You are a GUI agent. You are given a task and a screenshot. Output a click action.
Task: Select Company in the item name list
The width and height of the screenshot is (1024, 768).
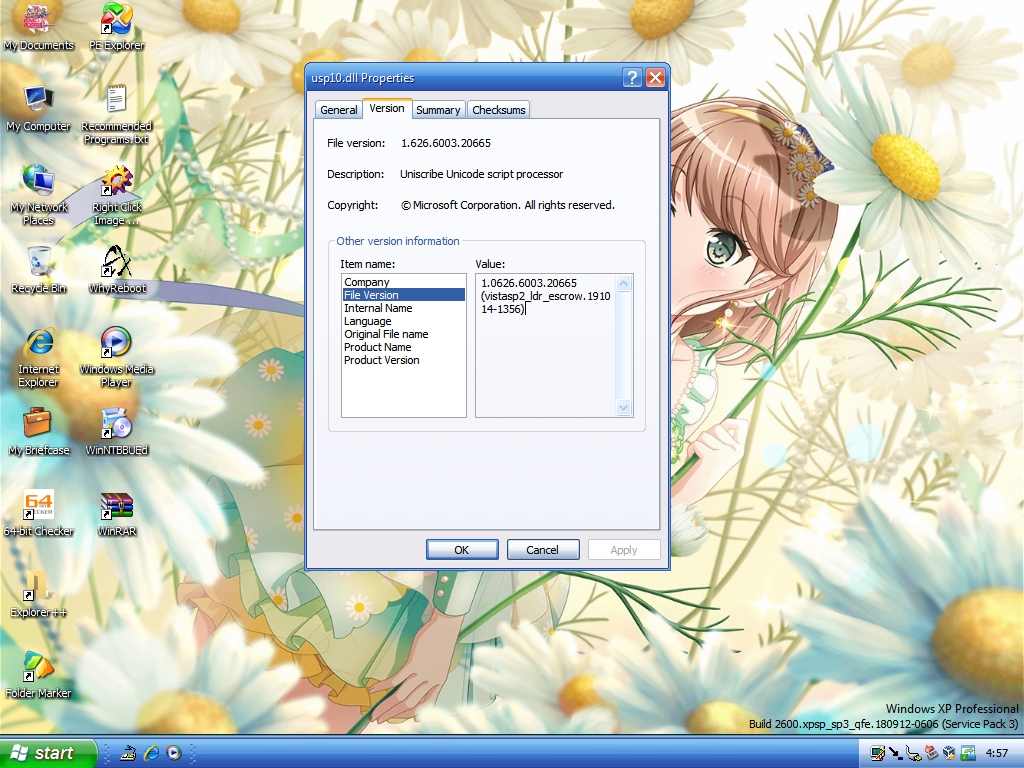(404, 282)
